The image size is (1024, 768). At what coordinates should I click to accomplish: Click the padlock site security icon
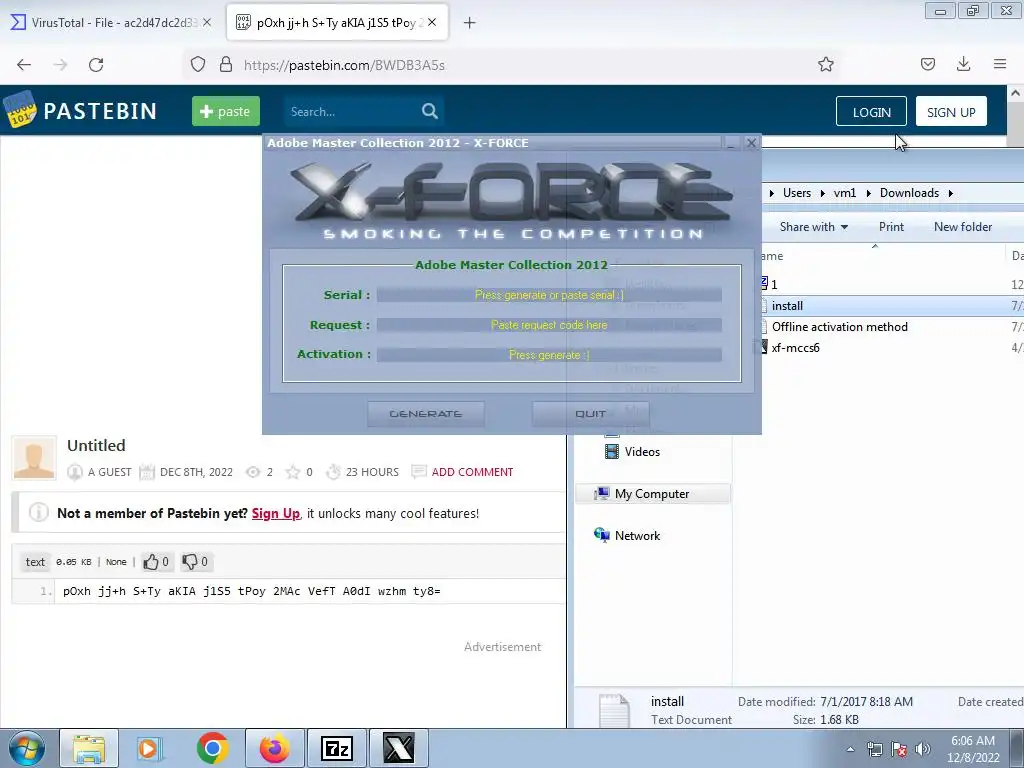[x=226, y=64]
